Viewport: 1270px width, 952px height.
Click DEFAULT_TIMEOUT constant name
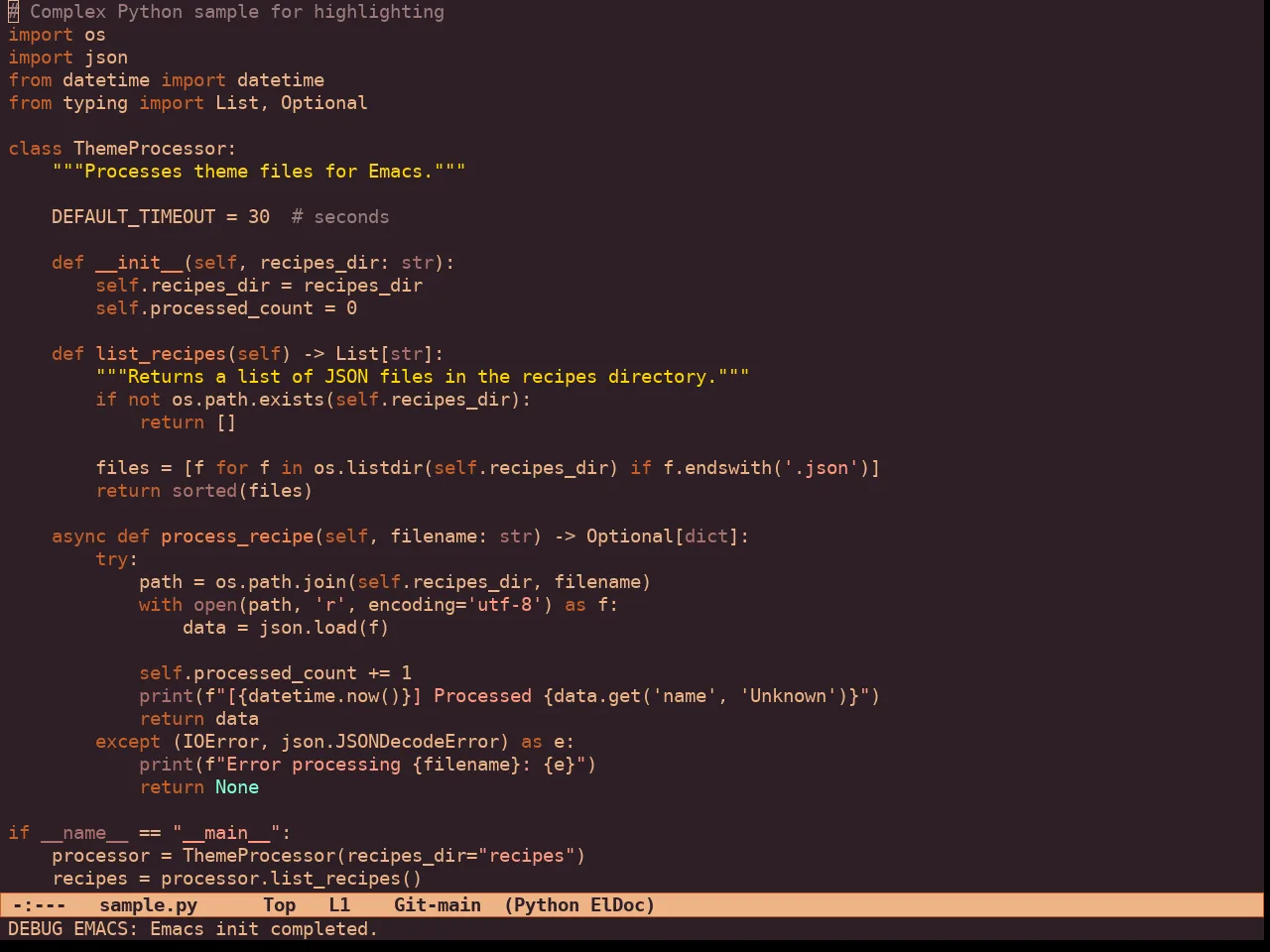tap(133, 217)
